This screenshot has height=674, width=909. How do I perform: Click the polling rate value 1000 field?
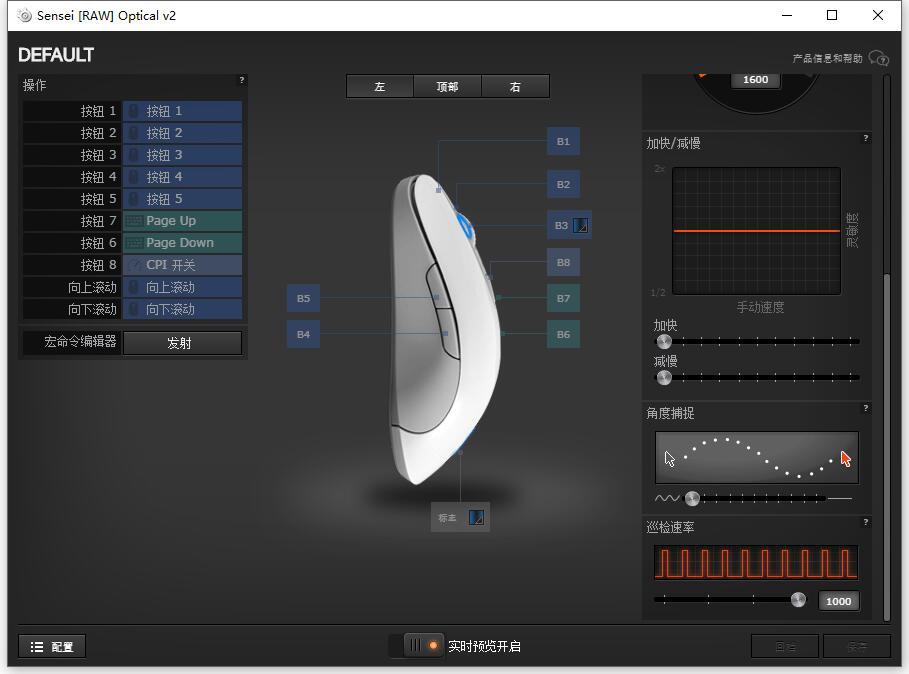pyautogui.click(x=838, y=601)
